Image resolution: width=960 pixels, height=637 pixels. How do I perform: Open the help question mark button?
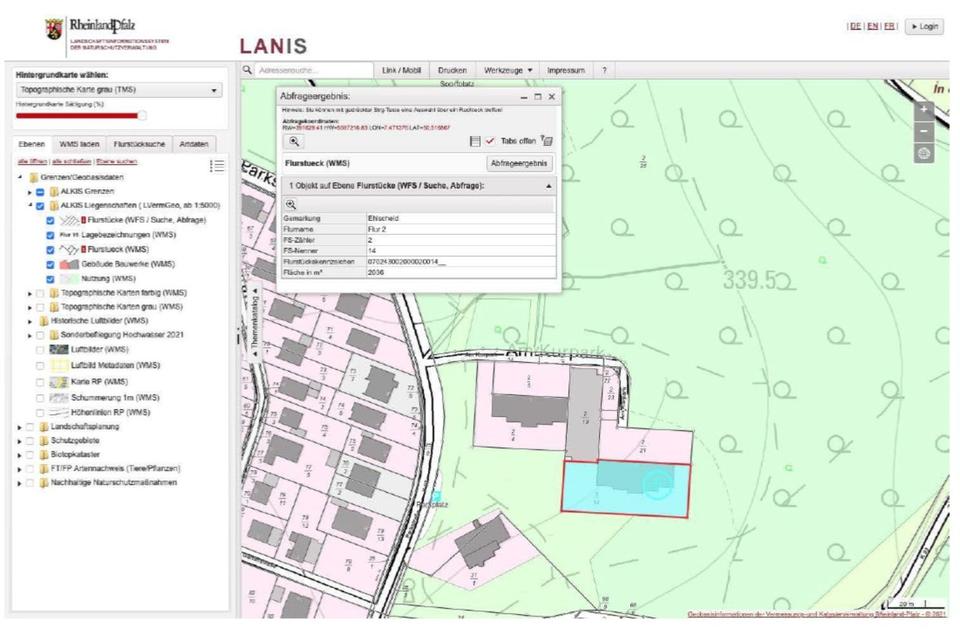click(603, 71)
